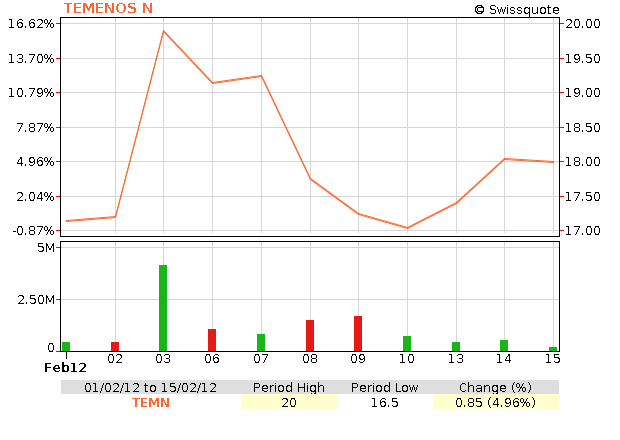Click the Period High value 20
Image resolution: width=620 pixels, height=440 pixels.
click(289, 402)
